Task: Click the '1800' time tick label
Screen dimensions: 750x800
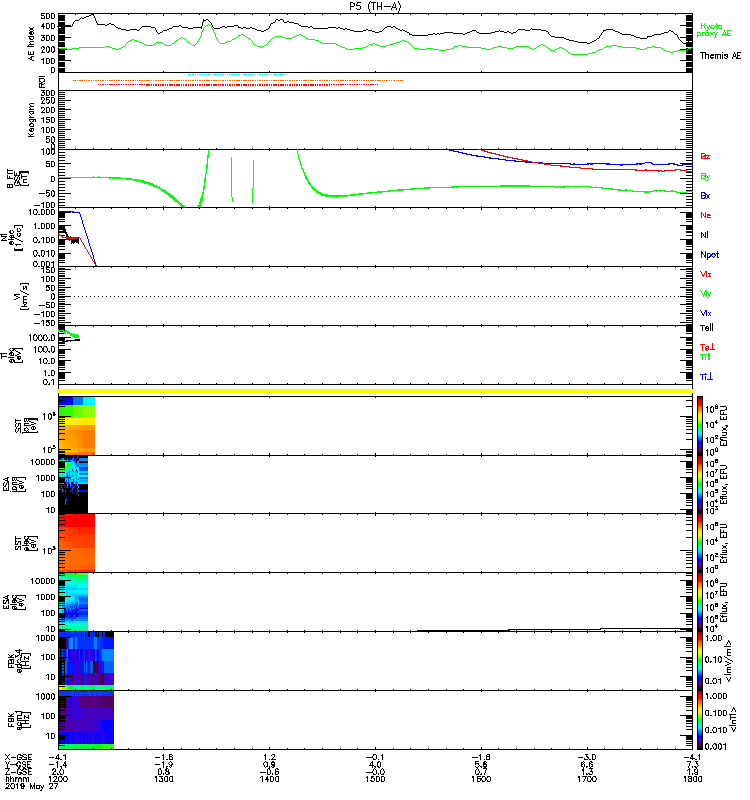Action: [692, 779]
